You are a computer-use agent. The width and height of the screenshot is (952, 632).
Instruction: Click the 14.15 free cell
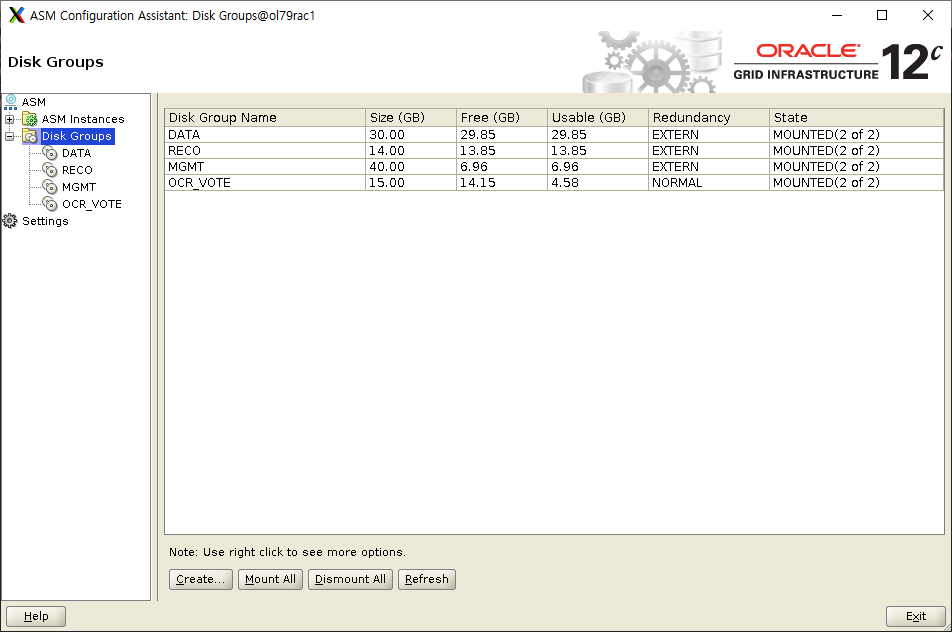click(x=502, y=182)
